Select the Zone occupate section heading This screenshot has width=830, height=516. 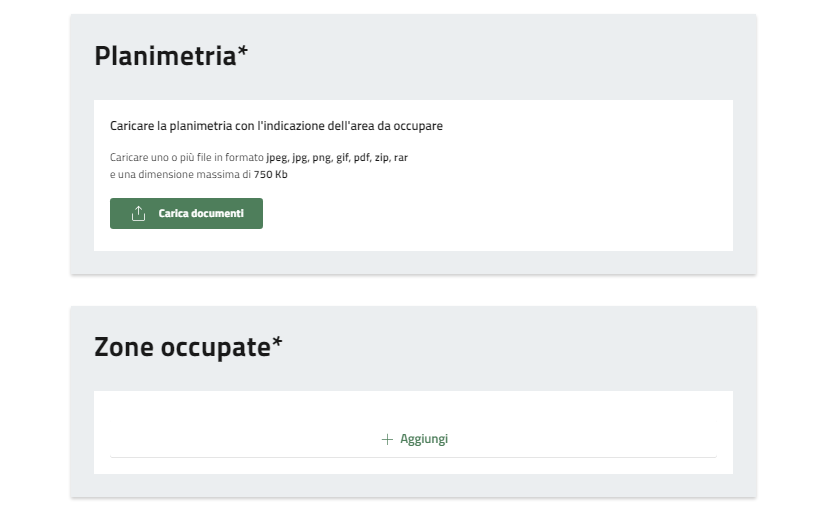(182, 347)
